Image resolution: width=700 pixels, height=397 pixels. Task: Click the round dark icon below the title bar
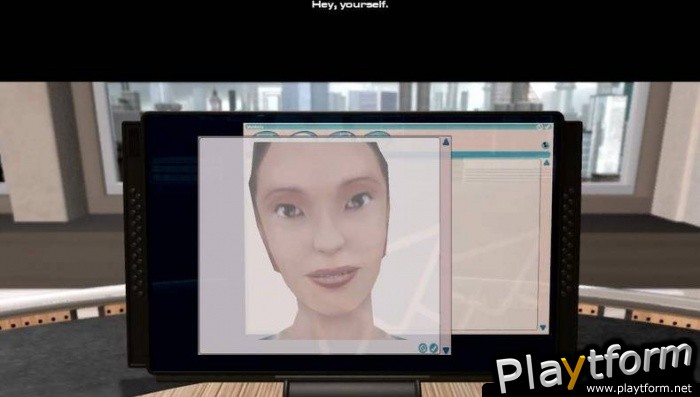pos(545,145)
